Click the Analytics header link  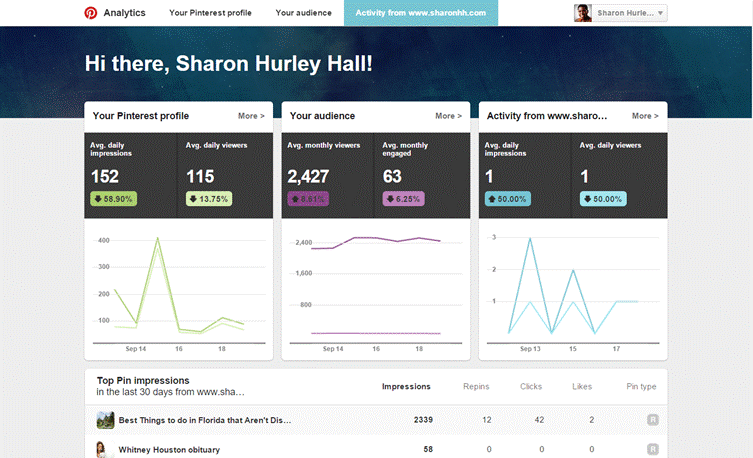coord(124,13)
